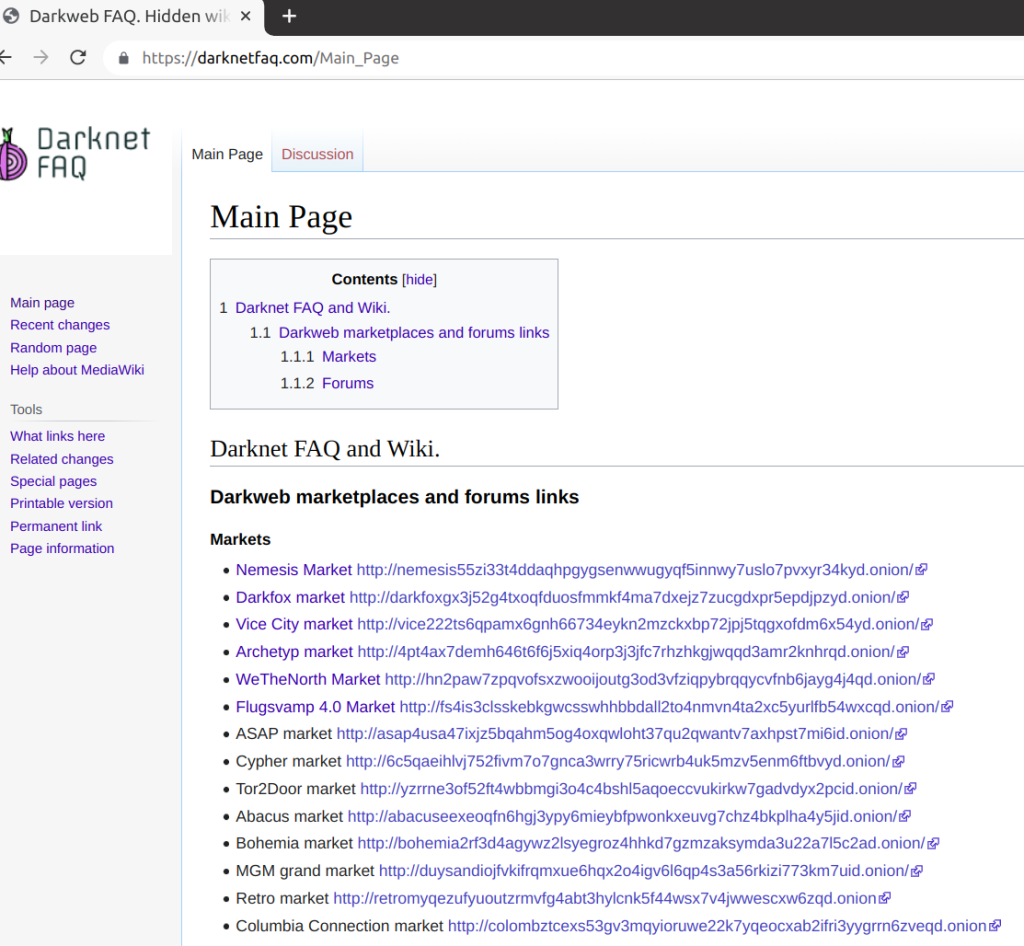Collapse the Contents box using the hide toggle

(419, 279)
